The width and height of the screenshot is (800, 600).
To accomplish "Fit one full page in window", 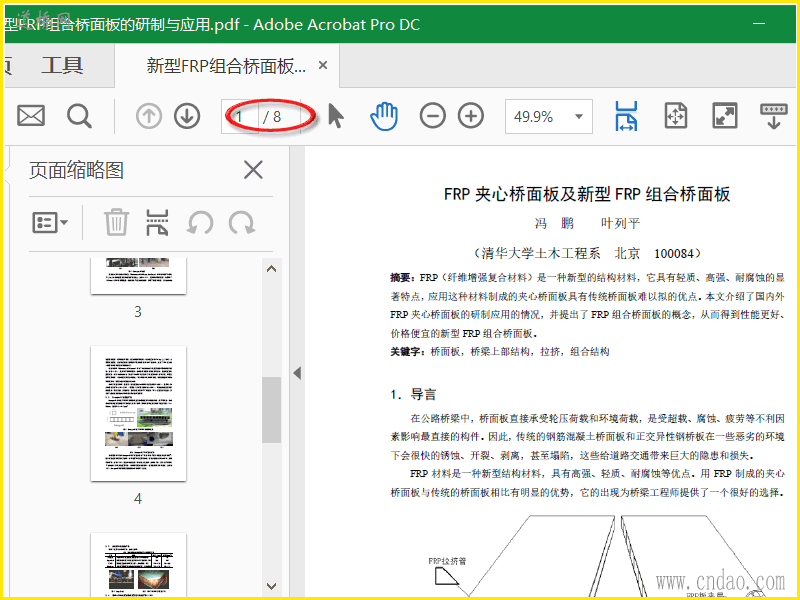I will click(676, 116).
